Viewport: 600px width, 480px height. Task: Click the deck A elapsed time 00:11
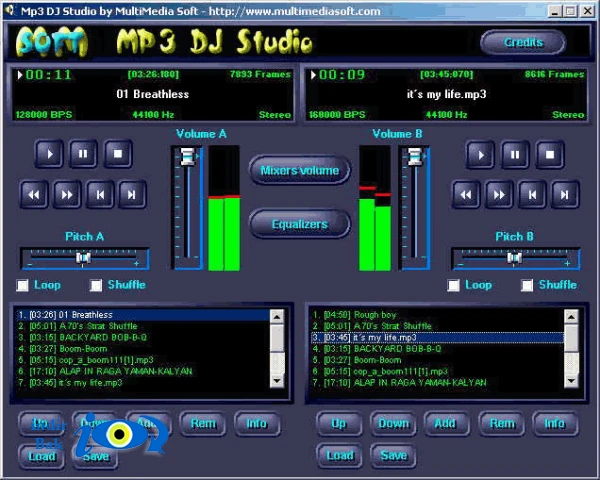click(49, 75)
